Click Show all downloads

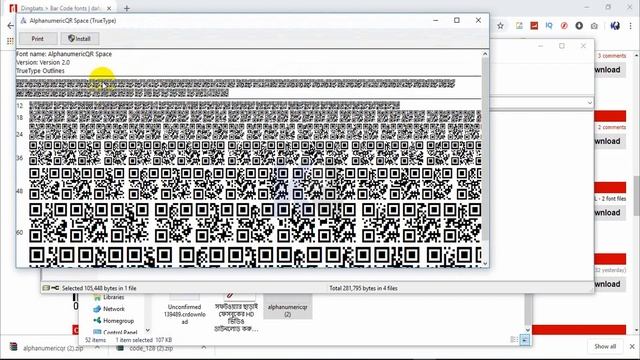click(x=605, y=347)
